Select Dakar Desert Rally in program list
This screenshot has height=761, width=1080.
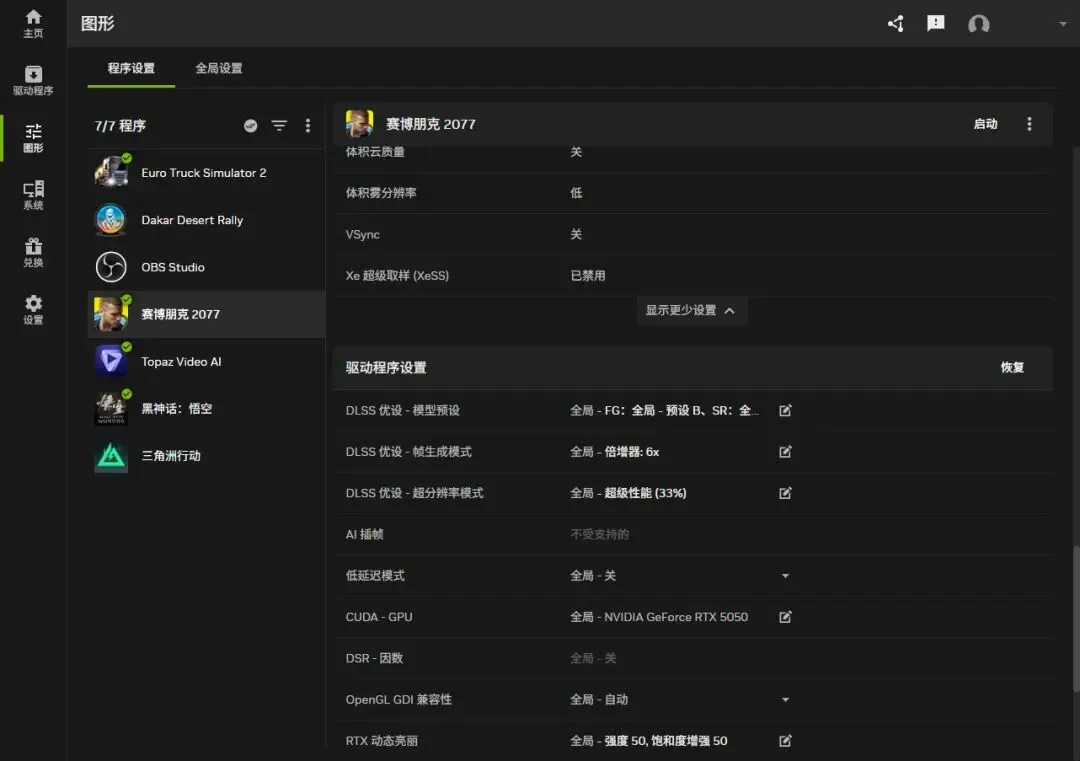tap(207, 220)
